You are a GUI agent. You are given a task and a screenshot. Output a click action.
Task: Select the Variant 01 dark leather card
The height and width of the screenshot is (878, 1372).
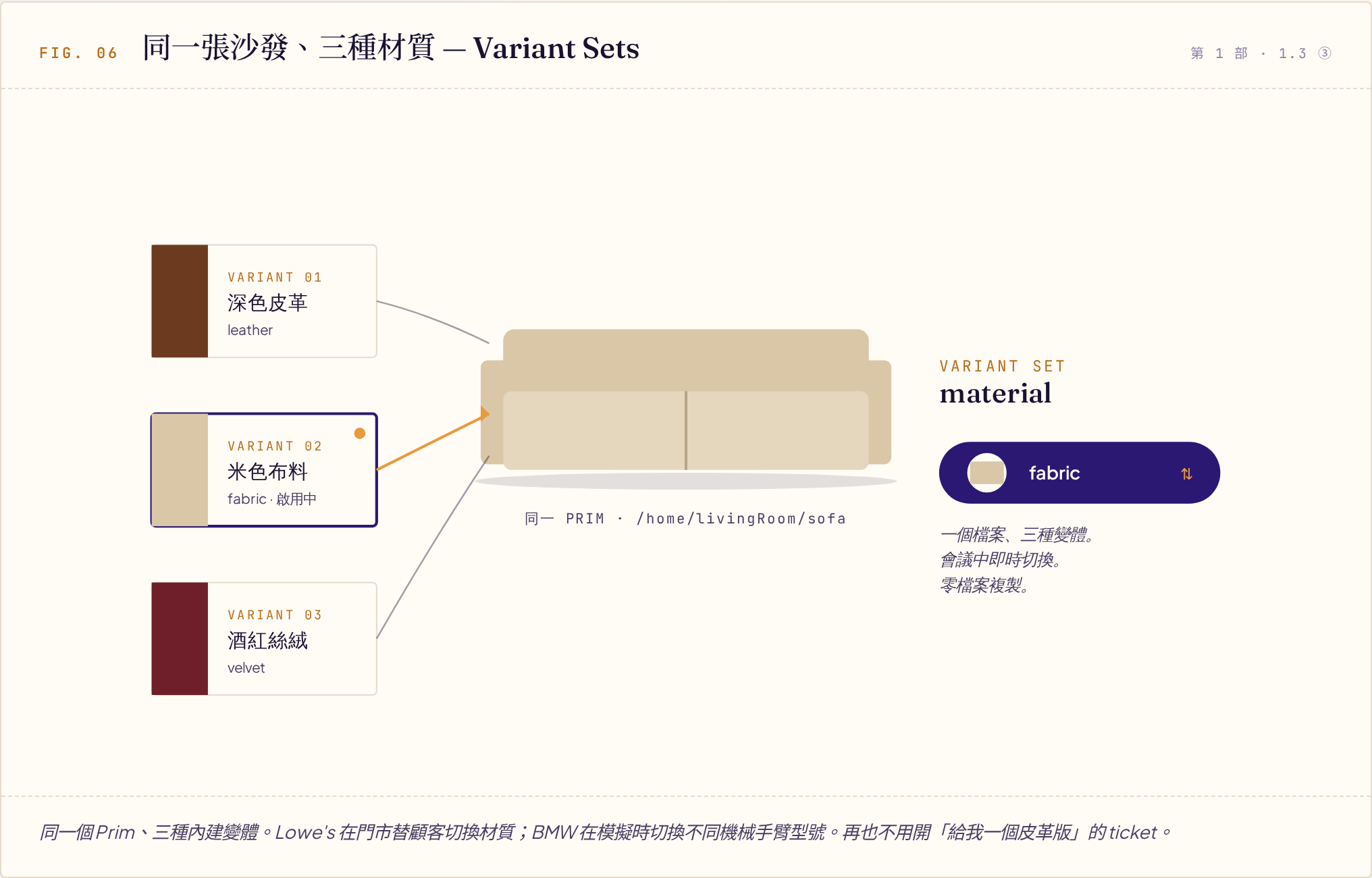[264, 301]
